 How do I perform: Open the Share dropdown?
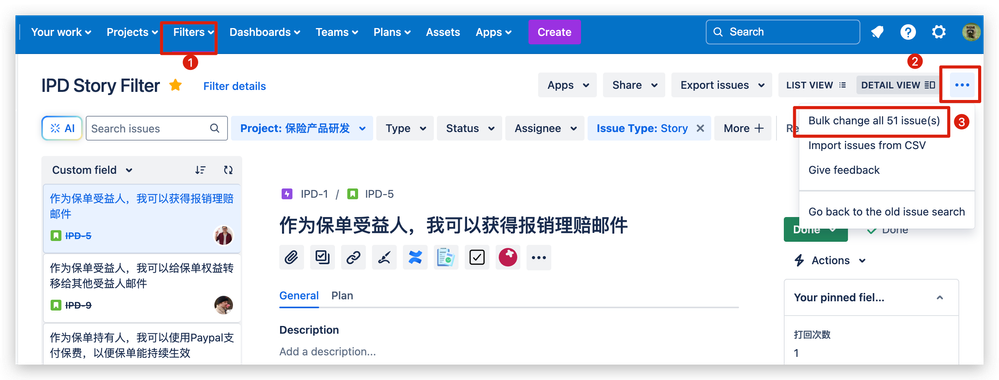coord(634,85)
